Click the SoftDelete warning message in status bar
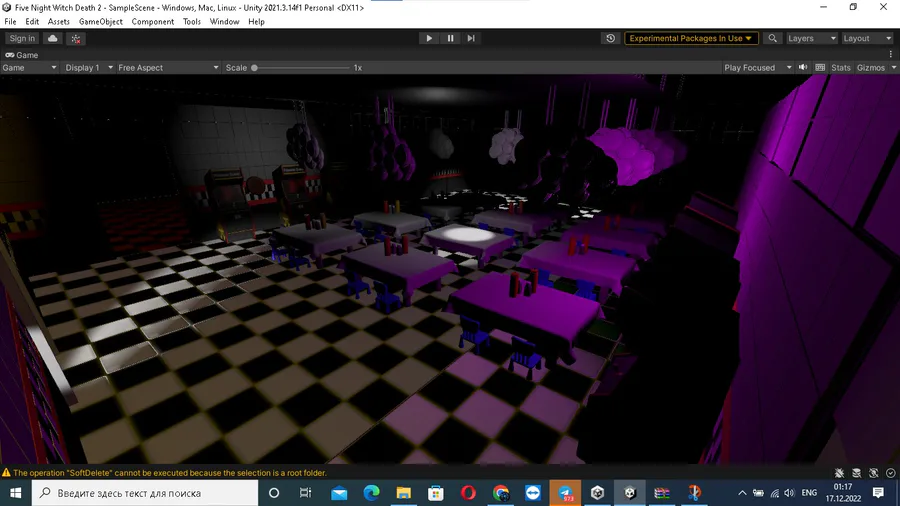Viewport: 900px width, 506px height. coord(170,473)
